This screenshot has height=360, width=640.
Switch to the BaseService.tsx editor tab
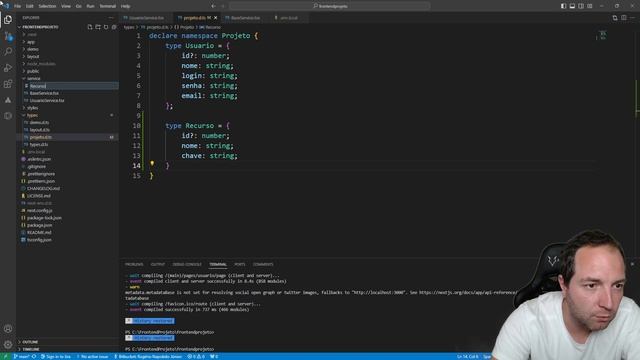point(245,18)
